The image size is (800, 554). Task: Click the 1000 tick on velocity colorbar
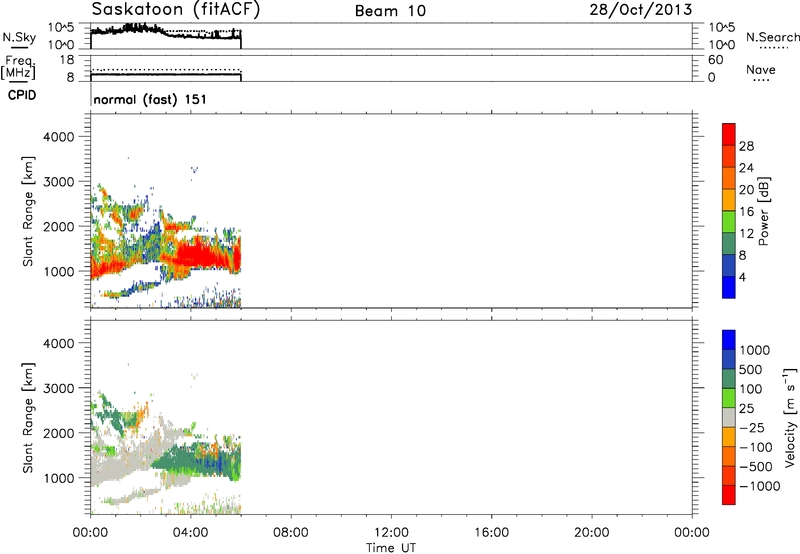click(x=755, y=350)
